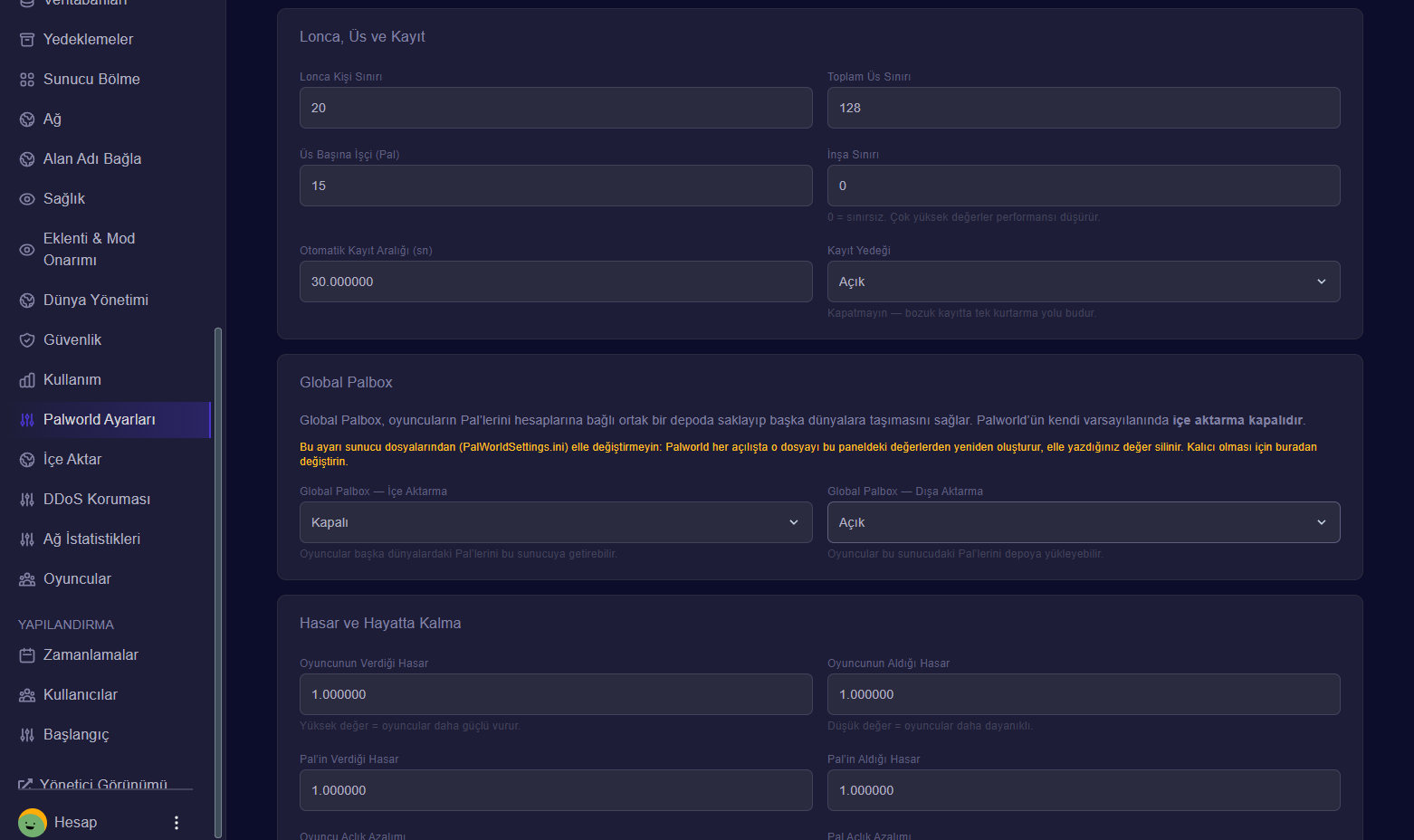Click the sidebar vertical scrollbar

pyautogui.click(x=217, y=582)
